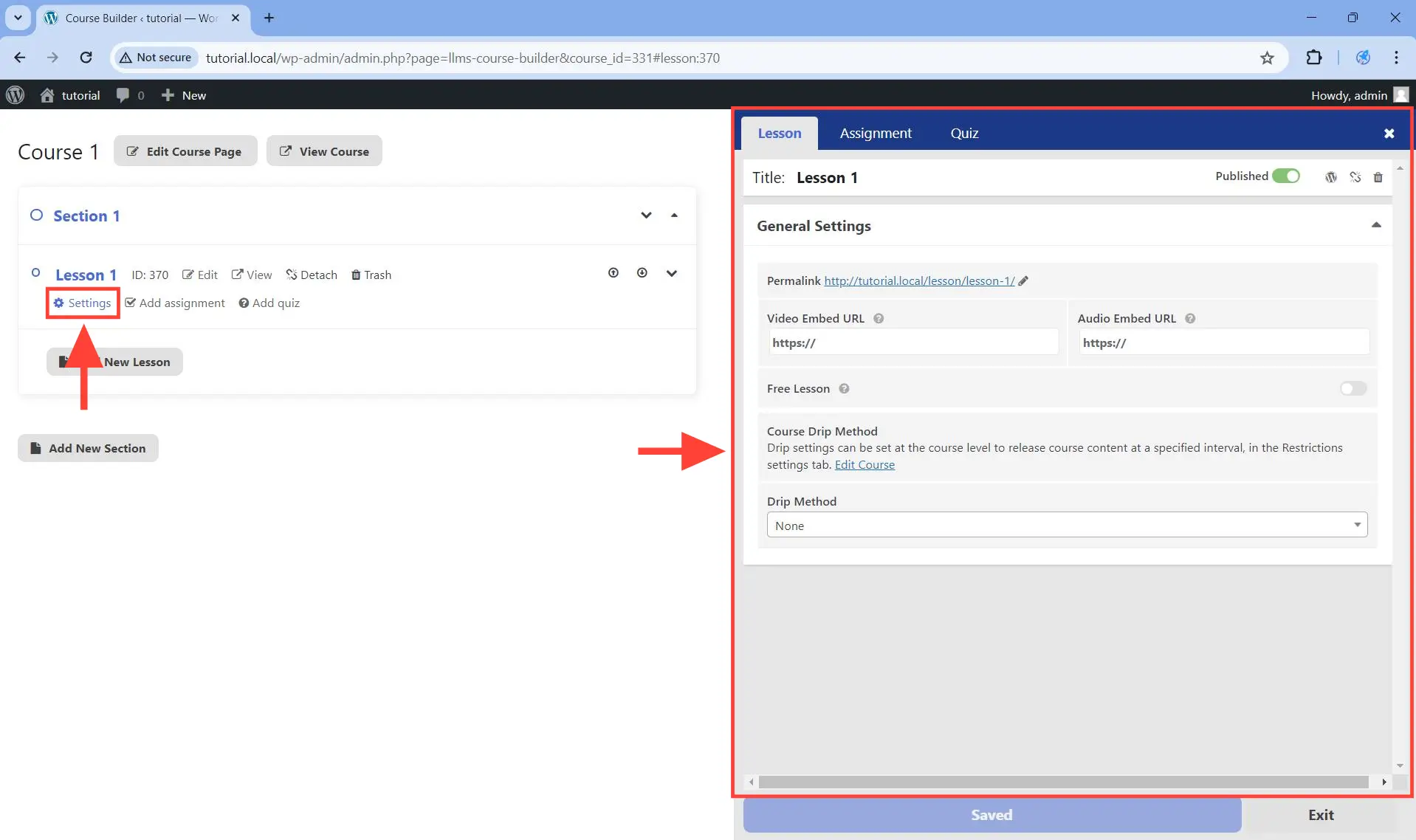Click the New content plus item
The width and height of the screenshot is (1416, 840).
click(x=184, y=95)
